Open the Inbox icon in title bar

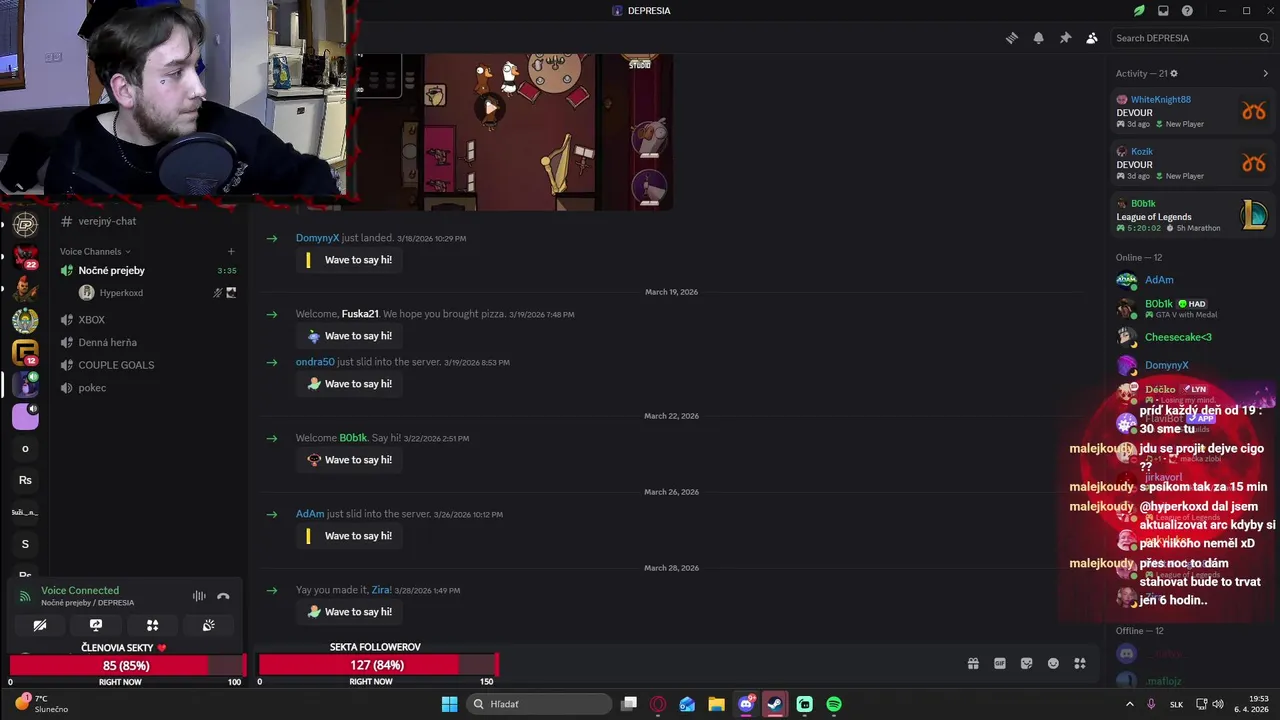click(1163, 11)
